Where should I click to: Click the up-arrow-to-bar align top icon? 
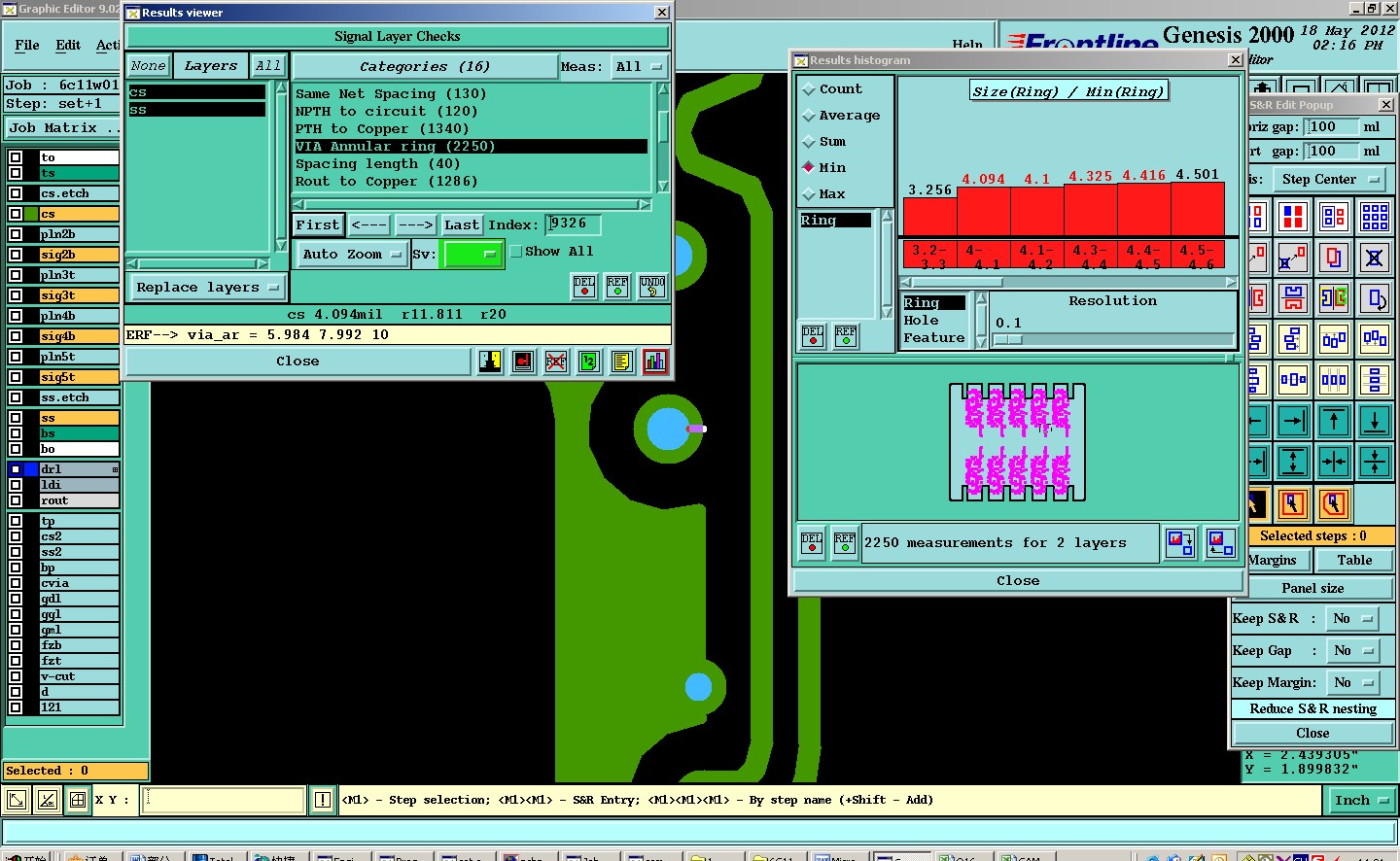pyautogui.click(x=1334, y=421)
